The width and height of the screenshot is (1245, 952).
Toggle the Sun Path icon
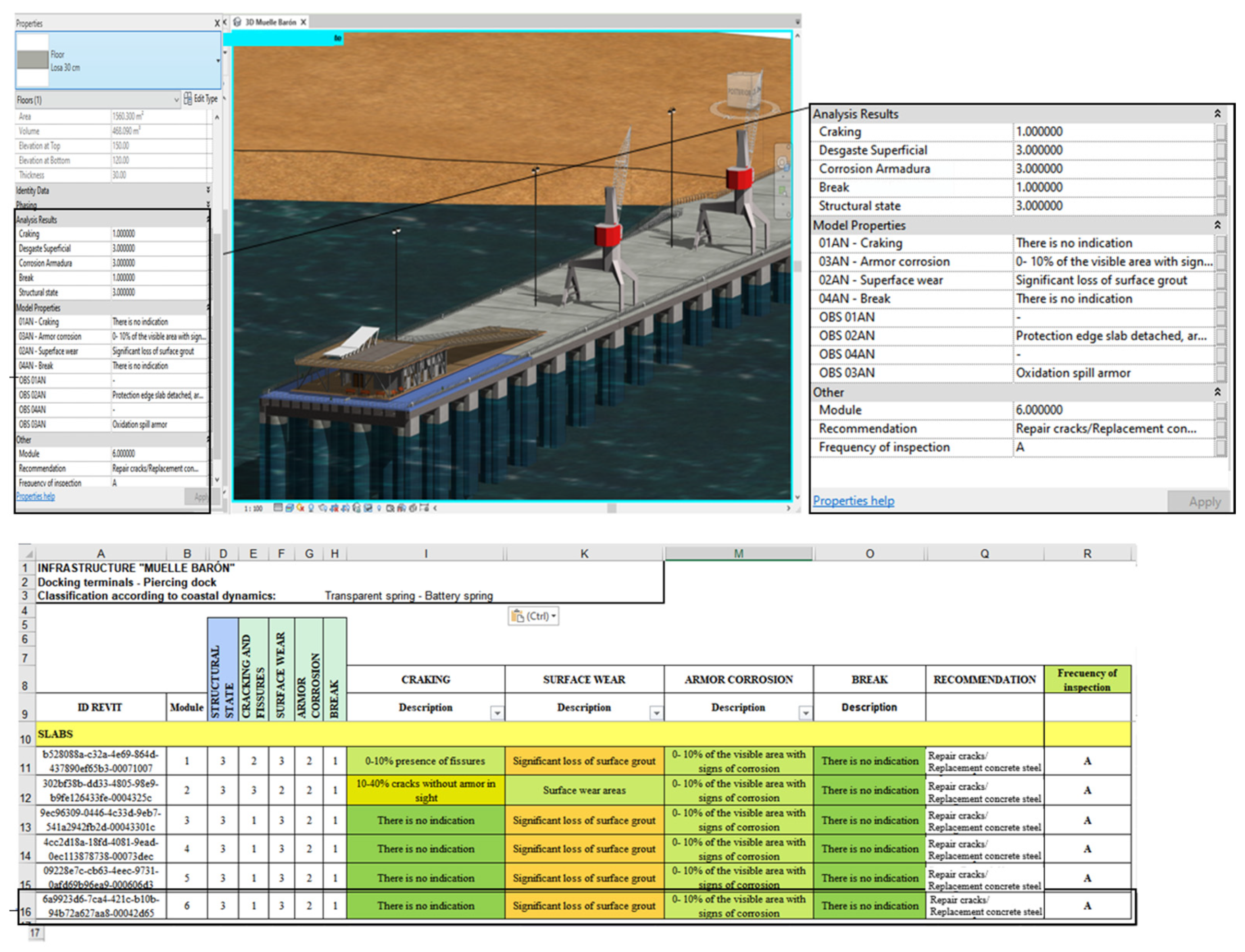point(301,508)
